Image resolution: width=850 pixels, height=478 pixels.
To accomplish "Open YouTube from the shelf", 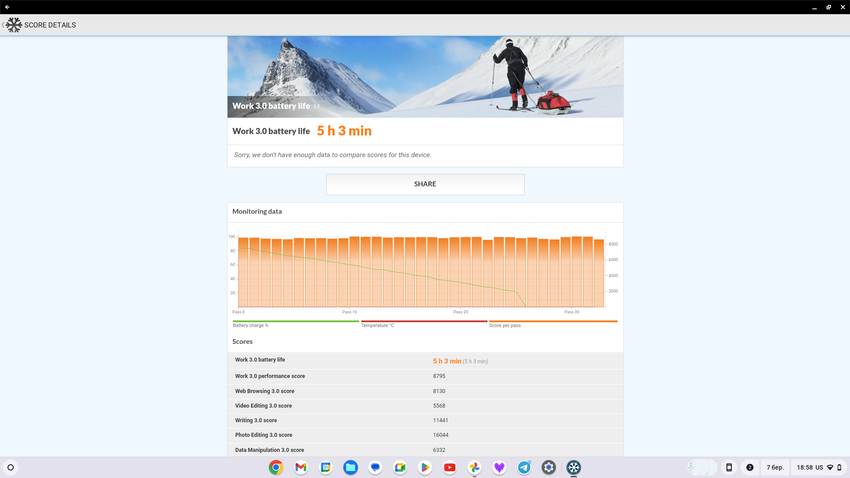I will click(450, 467).
